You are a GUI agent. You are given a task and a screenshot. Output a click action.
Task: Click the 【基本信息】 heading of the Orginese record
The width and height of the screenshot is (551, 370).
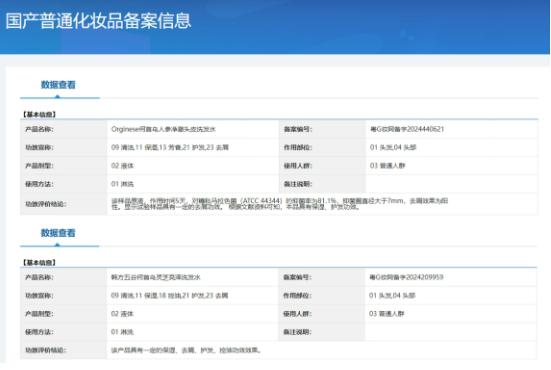tap(39, 114)
